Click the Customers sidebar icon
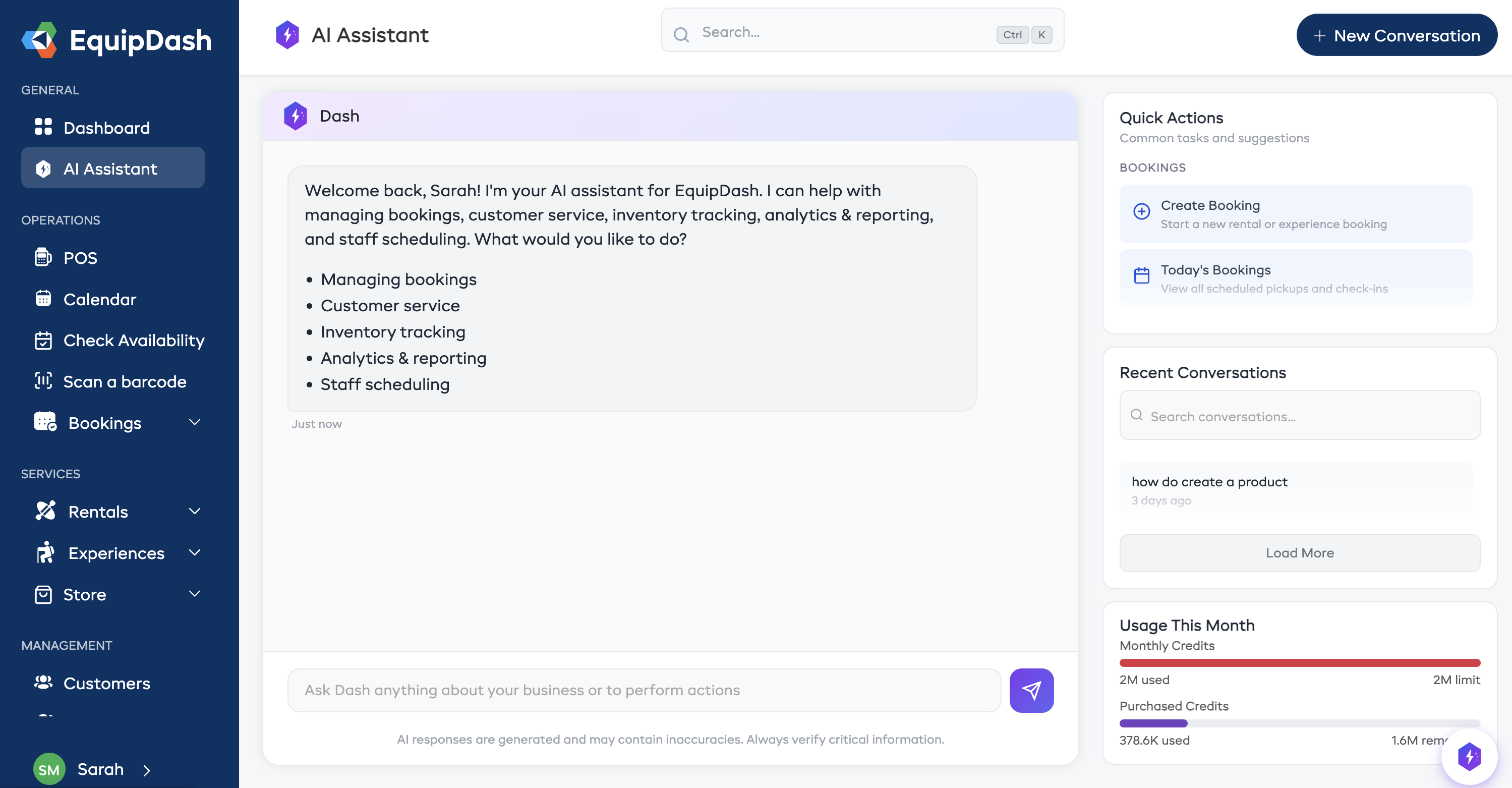The image size is (1512, 788). (43, 682)
